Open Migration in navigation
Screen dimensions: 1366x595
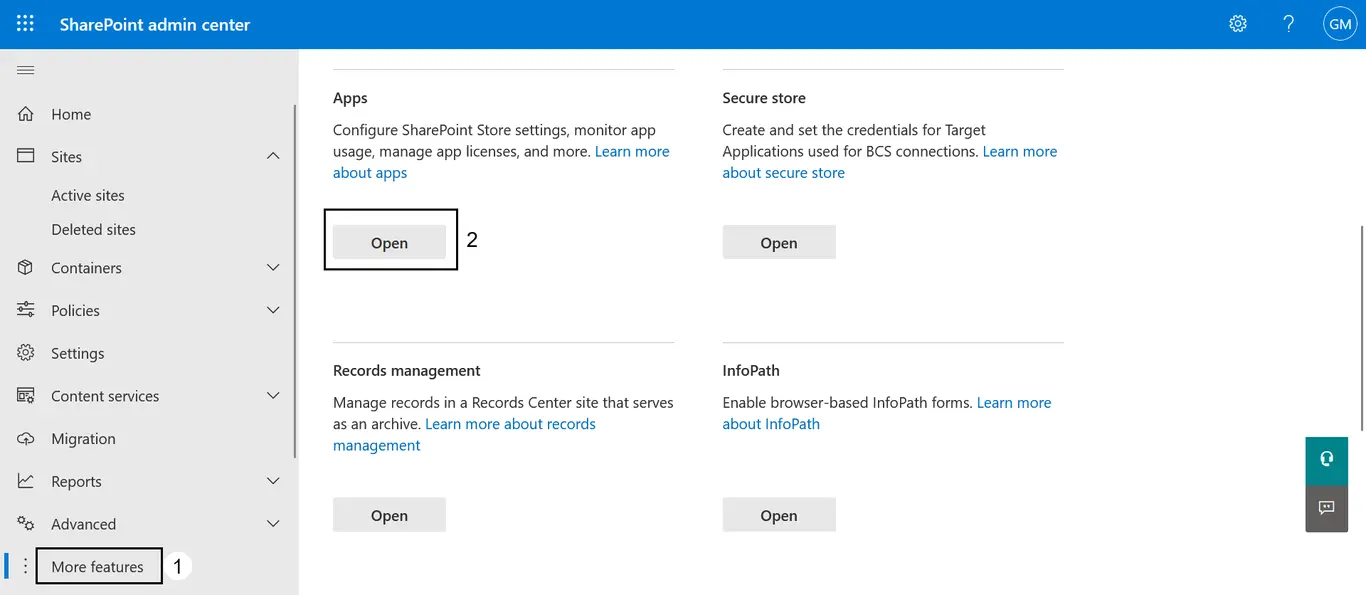coord(83,439)
